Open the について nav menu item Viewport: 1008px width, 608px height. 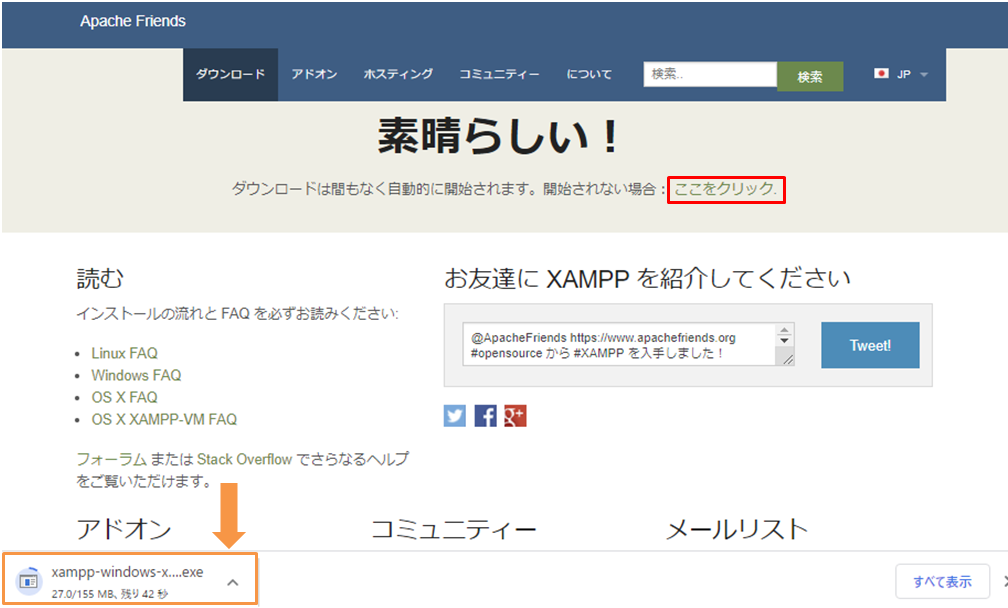(x=589, y=75)
